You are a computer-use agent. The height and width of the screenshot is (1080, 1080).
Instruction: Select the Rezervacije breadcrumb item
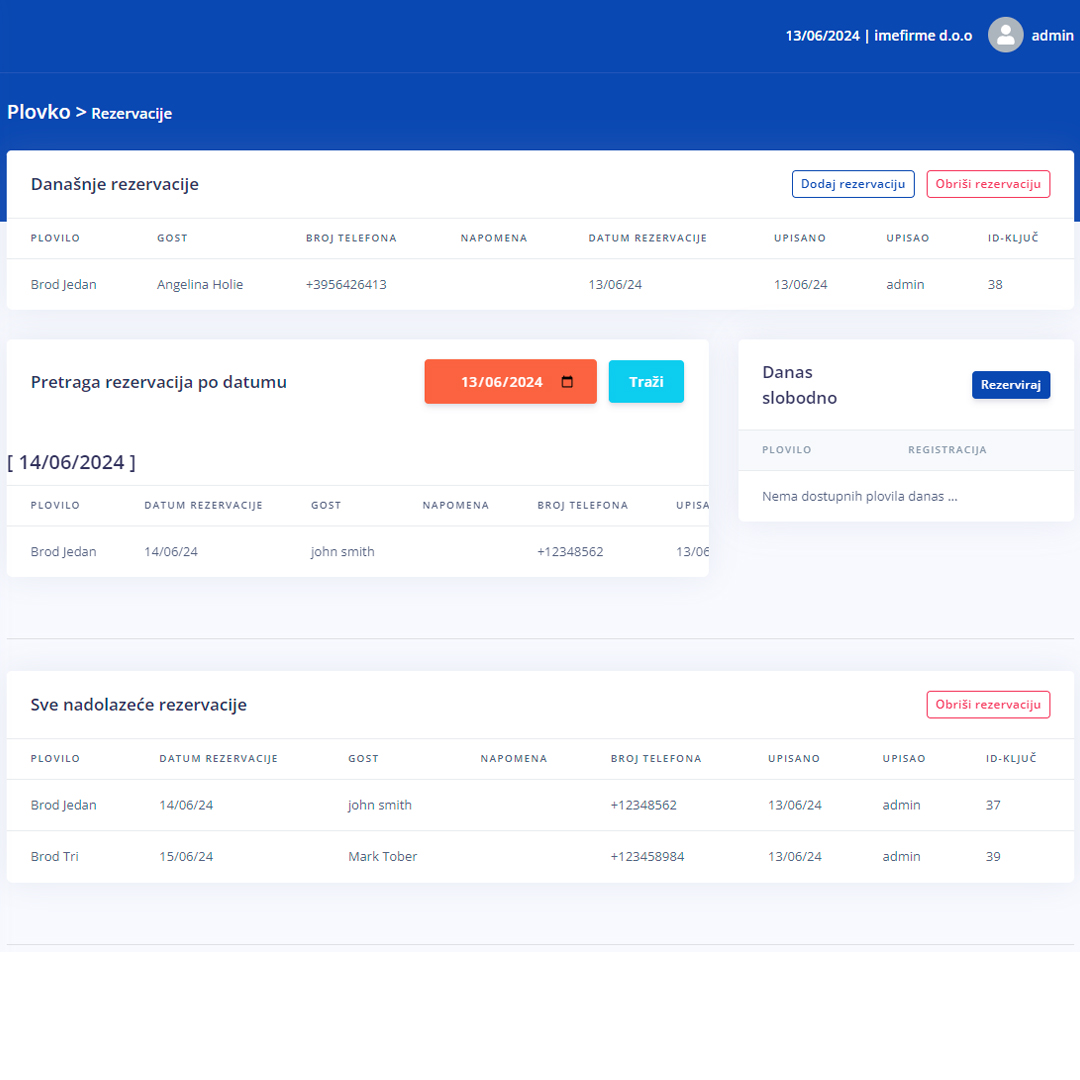131,114
